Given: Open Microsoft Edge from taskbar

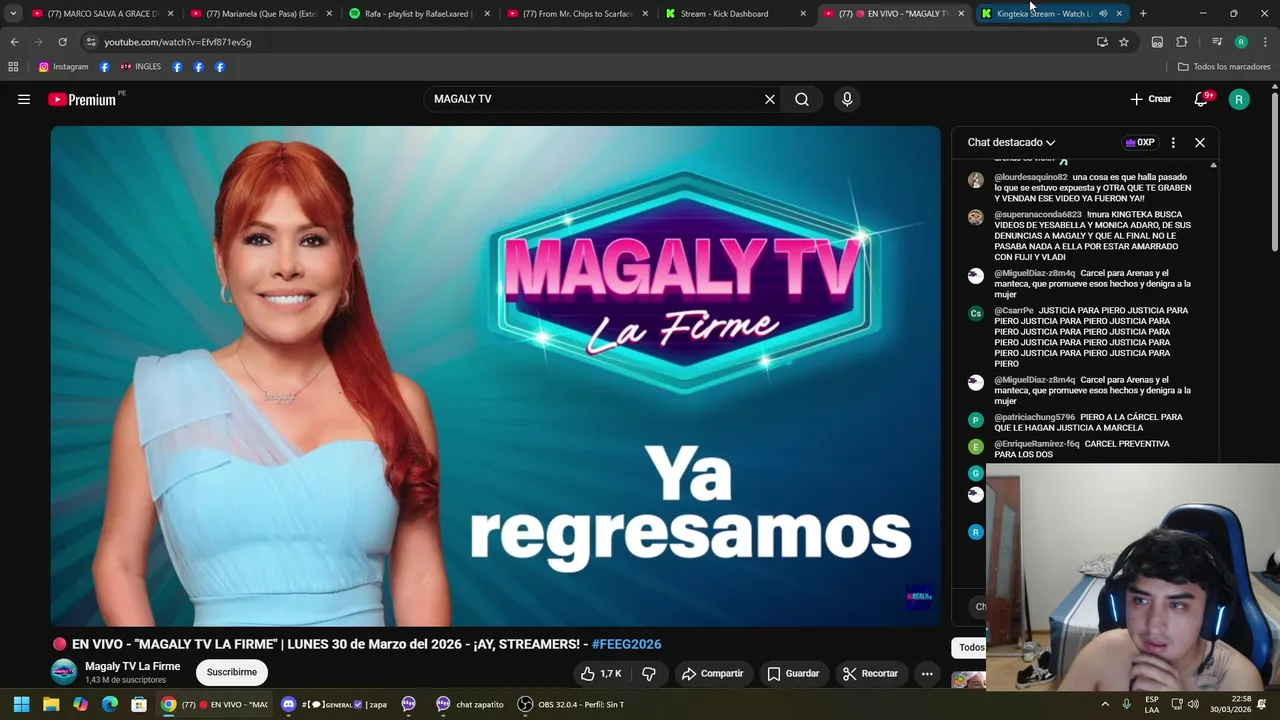Looking at the screenshot, I should pyautogui.click(x=110, y=704).
